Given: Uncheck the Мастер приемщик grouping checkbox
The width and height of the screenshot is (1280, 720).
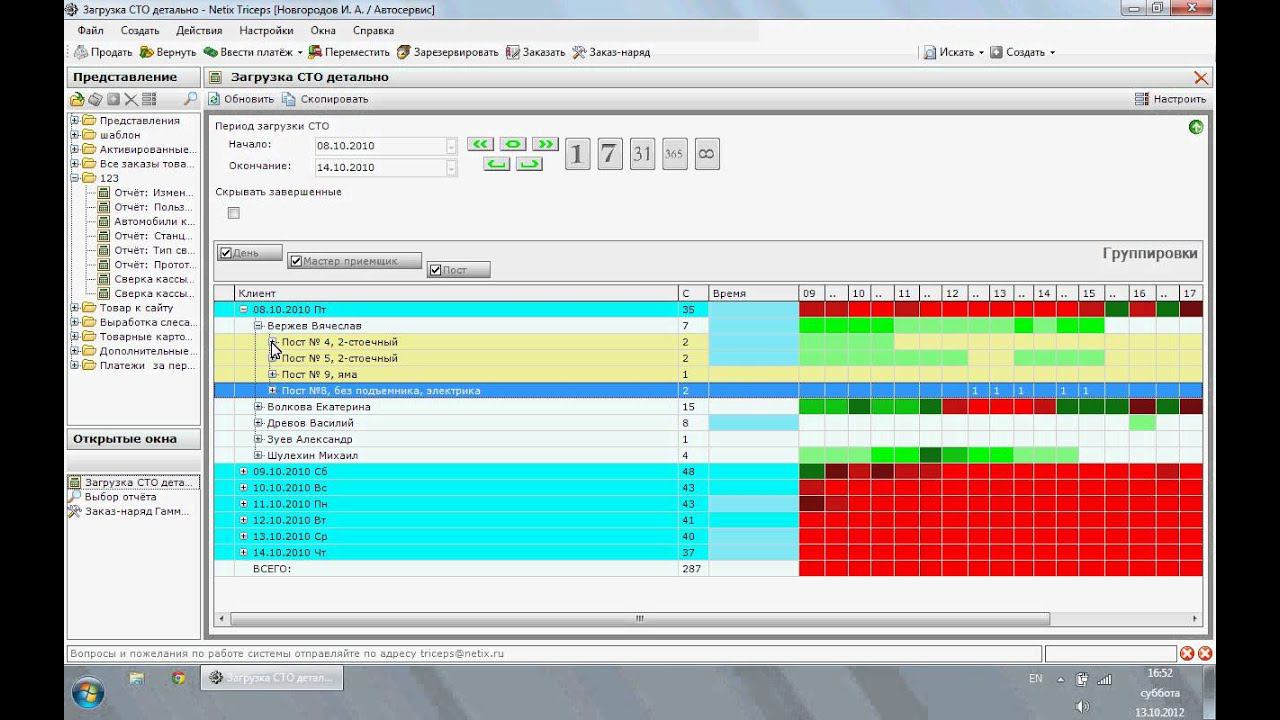Looking at the screenshot, I should coord(296,261).
